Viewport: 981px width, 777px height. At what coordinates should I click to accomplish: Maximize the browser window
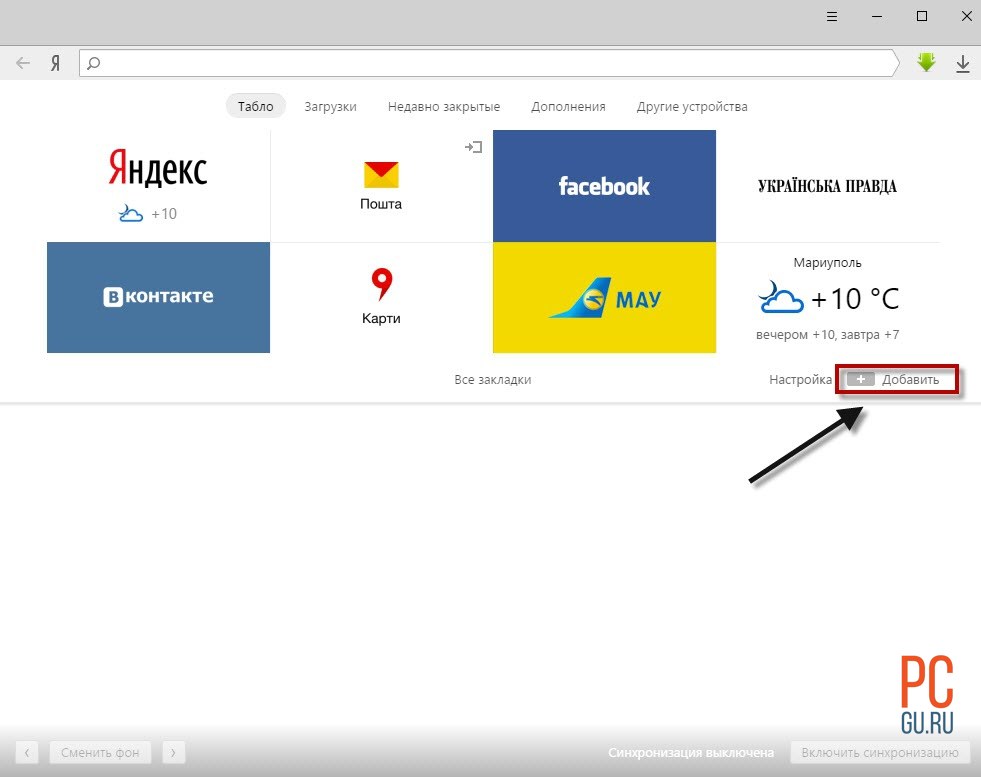coord(922,16)
